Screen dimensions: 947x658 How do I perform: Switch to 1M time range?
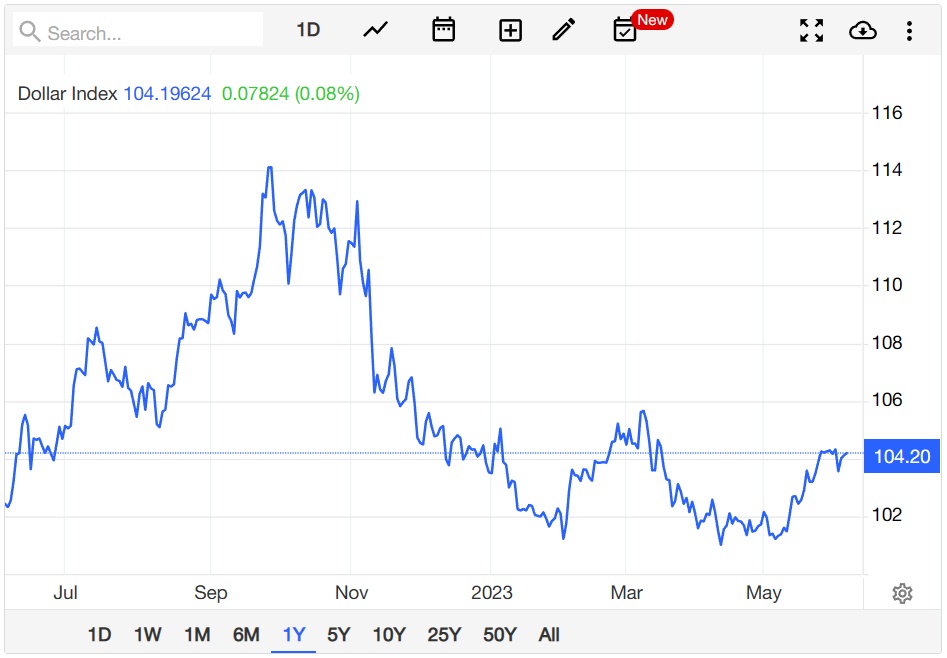[197, 634]
